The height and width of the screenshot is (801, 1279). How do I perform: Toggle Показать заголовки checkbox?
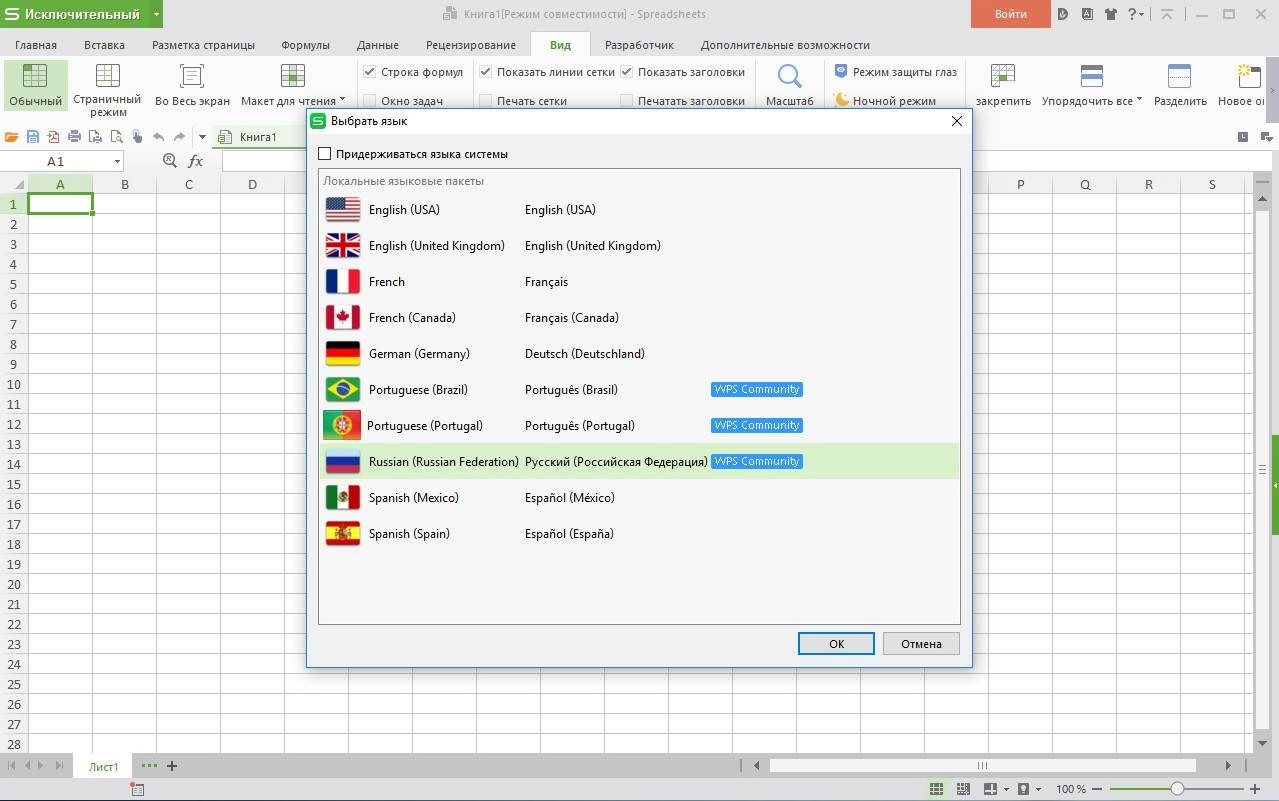click(626, 72)
